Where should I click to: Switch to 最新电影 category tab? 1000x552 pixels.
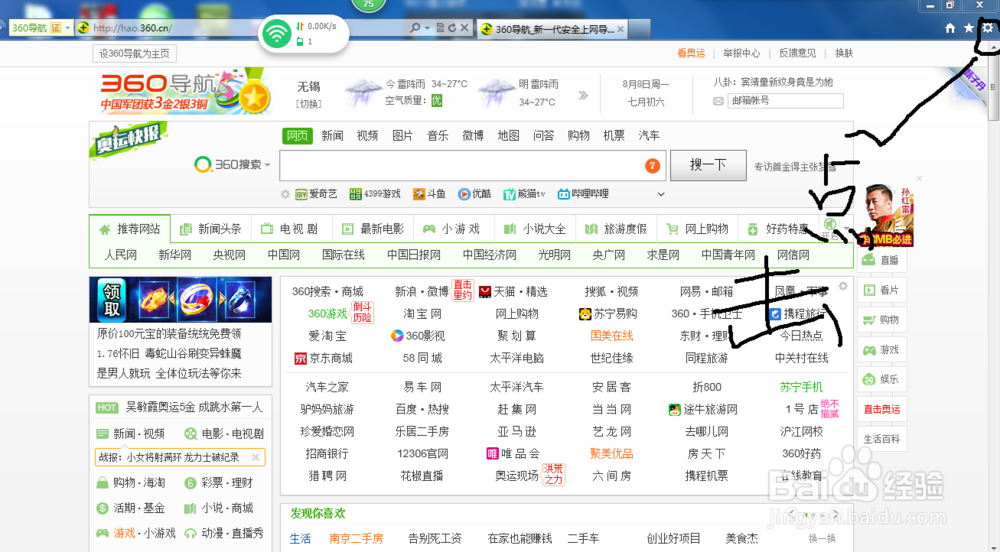pos(373,229)
